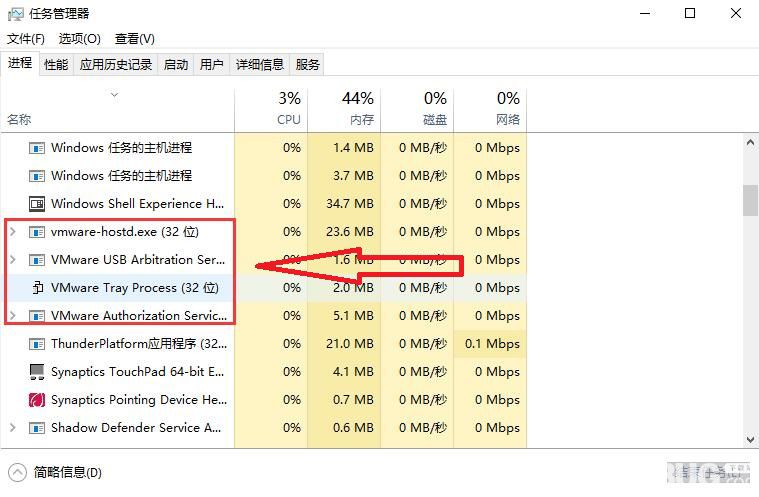Click the Synaptics TouchPad 64-bit icon
Viewport: 759px width, 497px height.
point(37,372)
